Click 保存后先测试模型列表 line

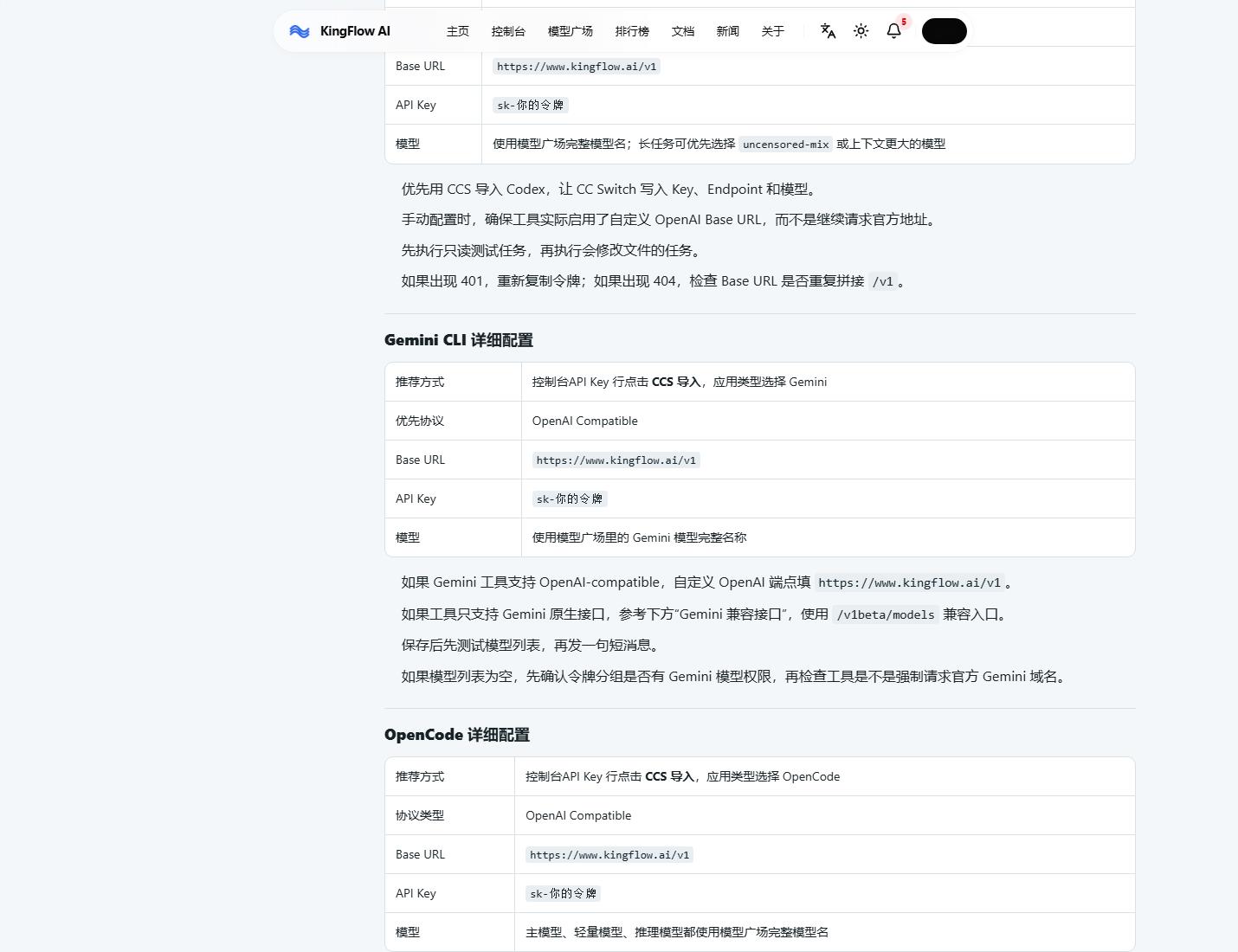pyautogui.click(x=532, y=646)
